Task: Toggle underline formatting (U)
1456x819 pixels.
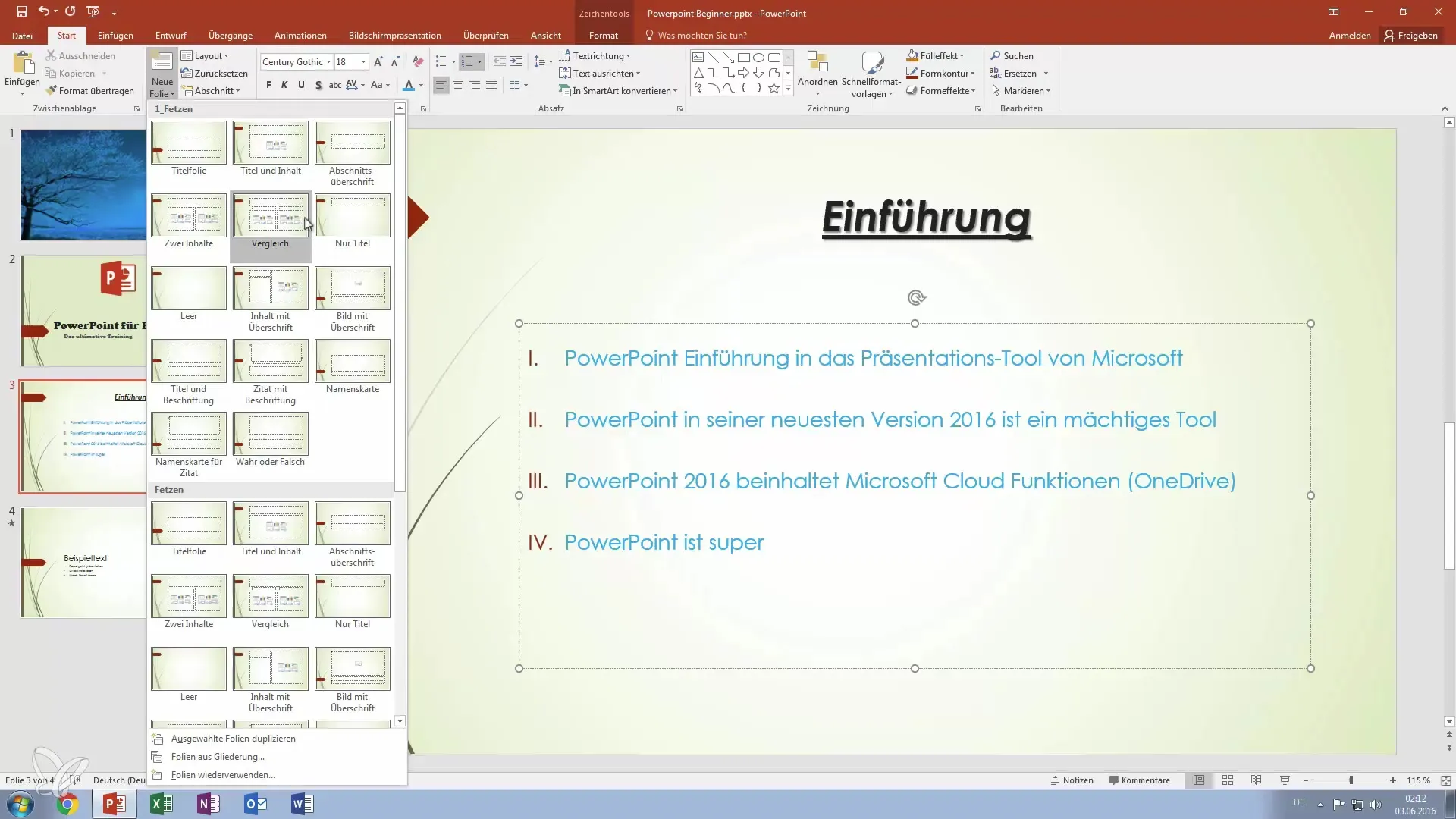Action: tap(301, 85)
